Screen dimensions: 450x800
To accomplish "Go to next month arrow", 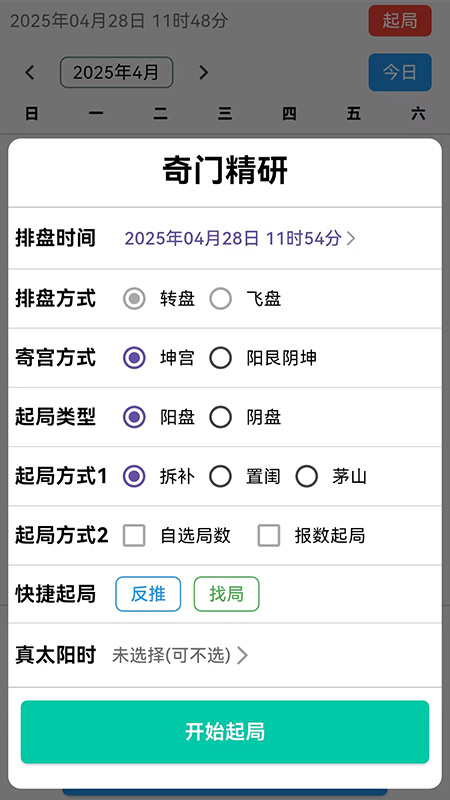I will click(x=204, y=72).
